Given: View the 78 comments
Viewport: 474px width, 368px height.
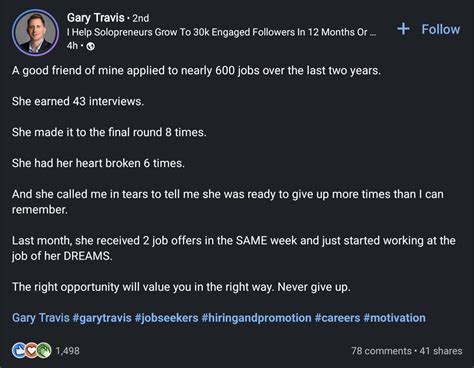Looking at the screenshot, I should click(x=381, y=351).
